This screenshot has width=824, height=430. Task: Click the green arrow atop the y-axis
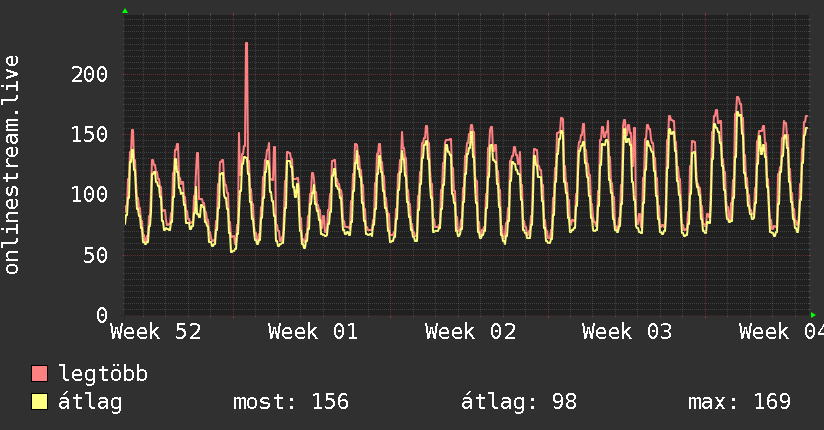(x=125, y=11)
